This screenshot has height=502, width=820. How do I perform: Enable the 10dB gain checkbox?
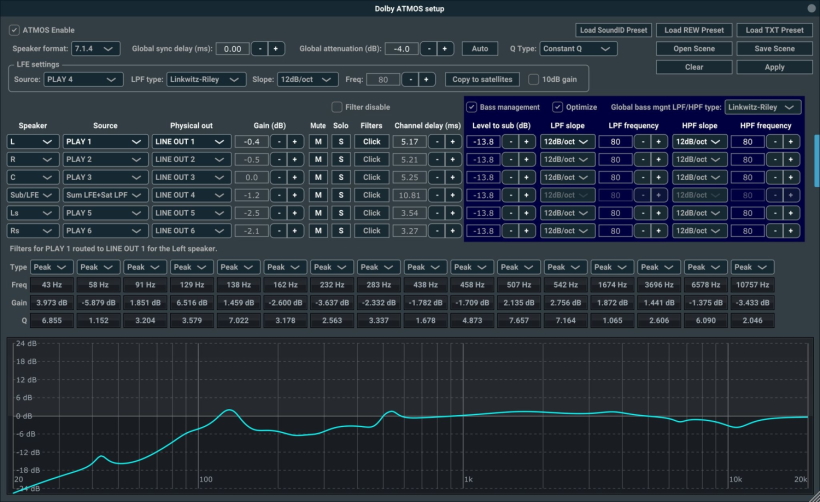(533, 79)
